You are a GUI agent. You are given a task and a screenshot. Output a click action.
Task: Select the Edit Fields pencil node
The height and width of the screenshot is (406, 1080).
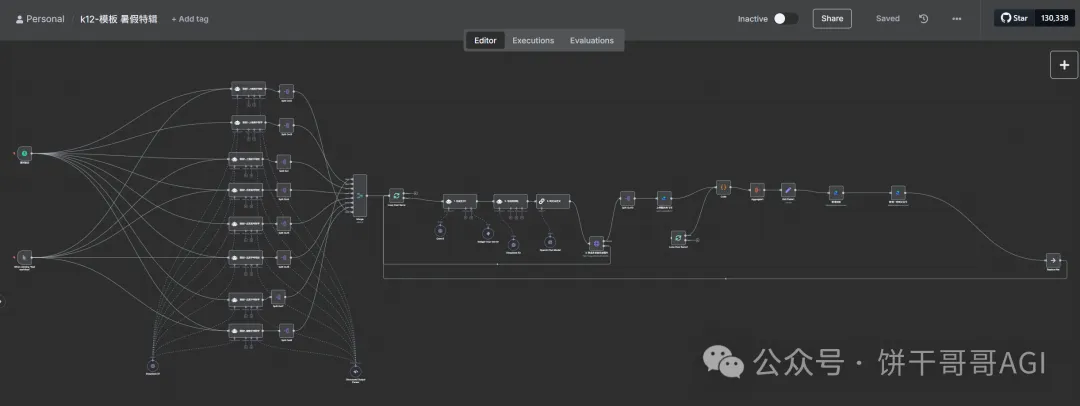pos(788,189)
